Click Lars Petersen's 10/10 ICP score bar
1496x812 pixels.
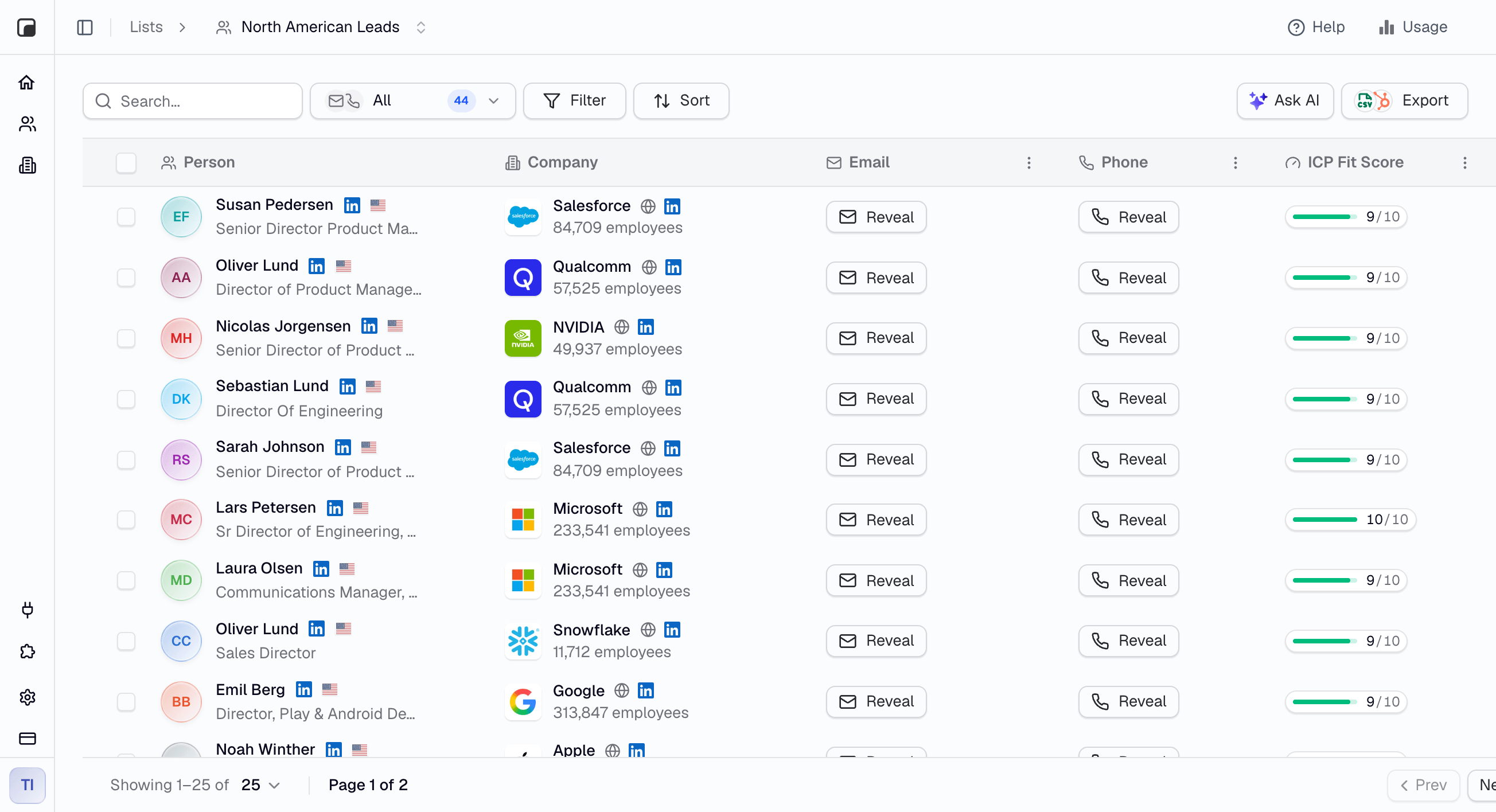pos(1350,520)
